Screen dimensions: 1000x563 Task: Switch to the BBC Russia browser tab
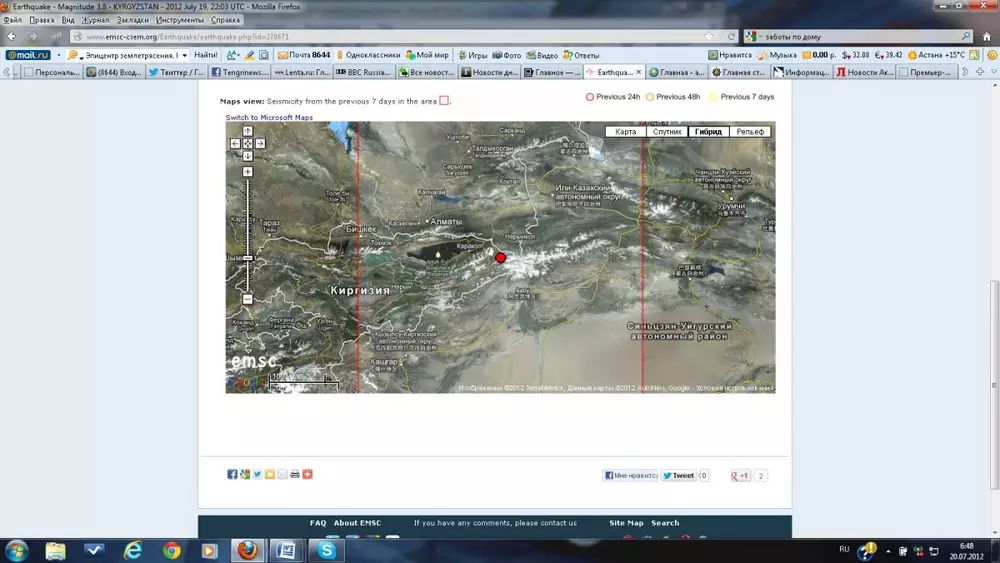(x=364, y=72)
